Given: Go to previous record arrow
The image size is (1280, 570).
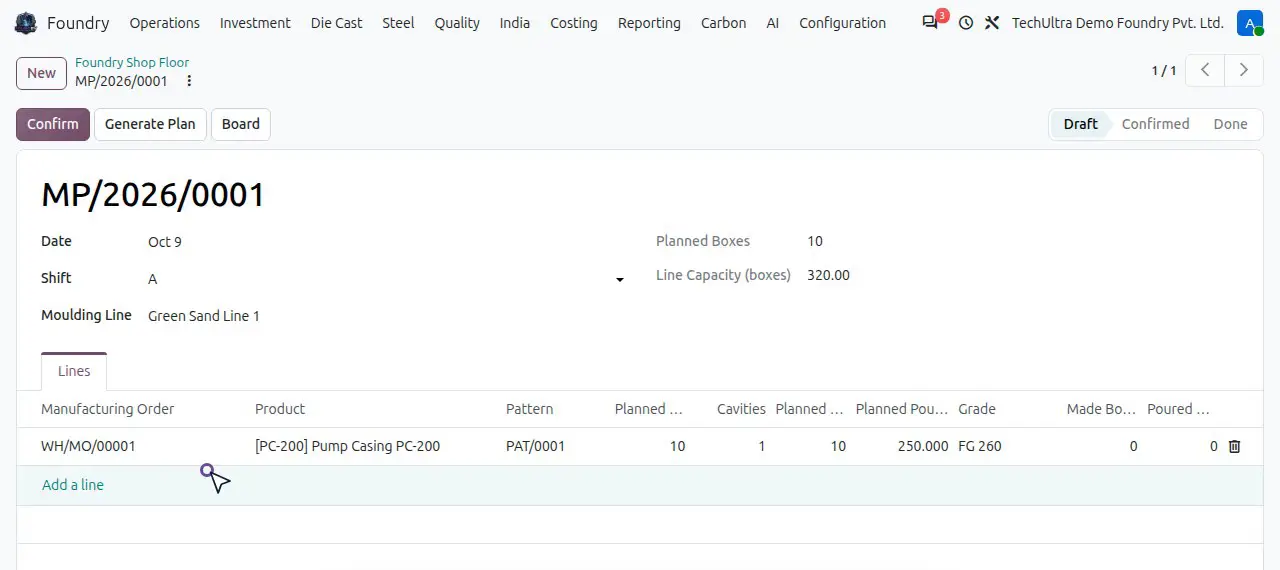Looking at the screenshot, I should [x=1206, y=70].
